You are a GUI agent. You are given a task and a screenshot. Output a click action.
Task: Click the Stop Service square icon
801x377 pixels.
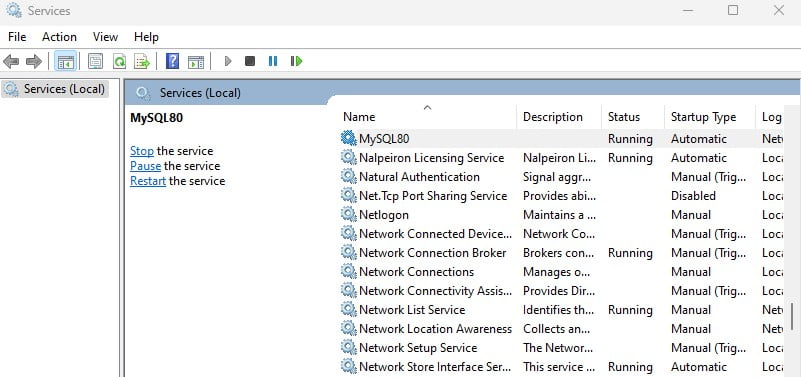coord(250,61)
